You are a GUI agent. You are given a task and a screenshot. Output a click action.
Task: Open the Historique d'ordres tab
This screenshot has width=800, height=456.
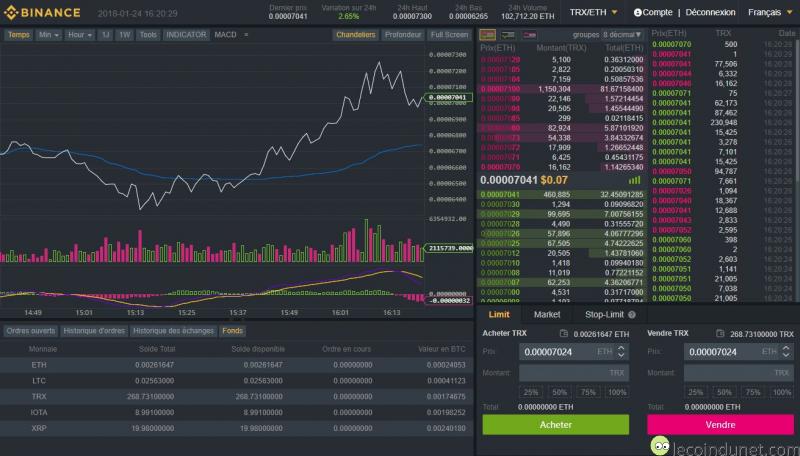point(94,331)
